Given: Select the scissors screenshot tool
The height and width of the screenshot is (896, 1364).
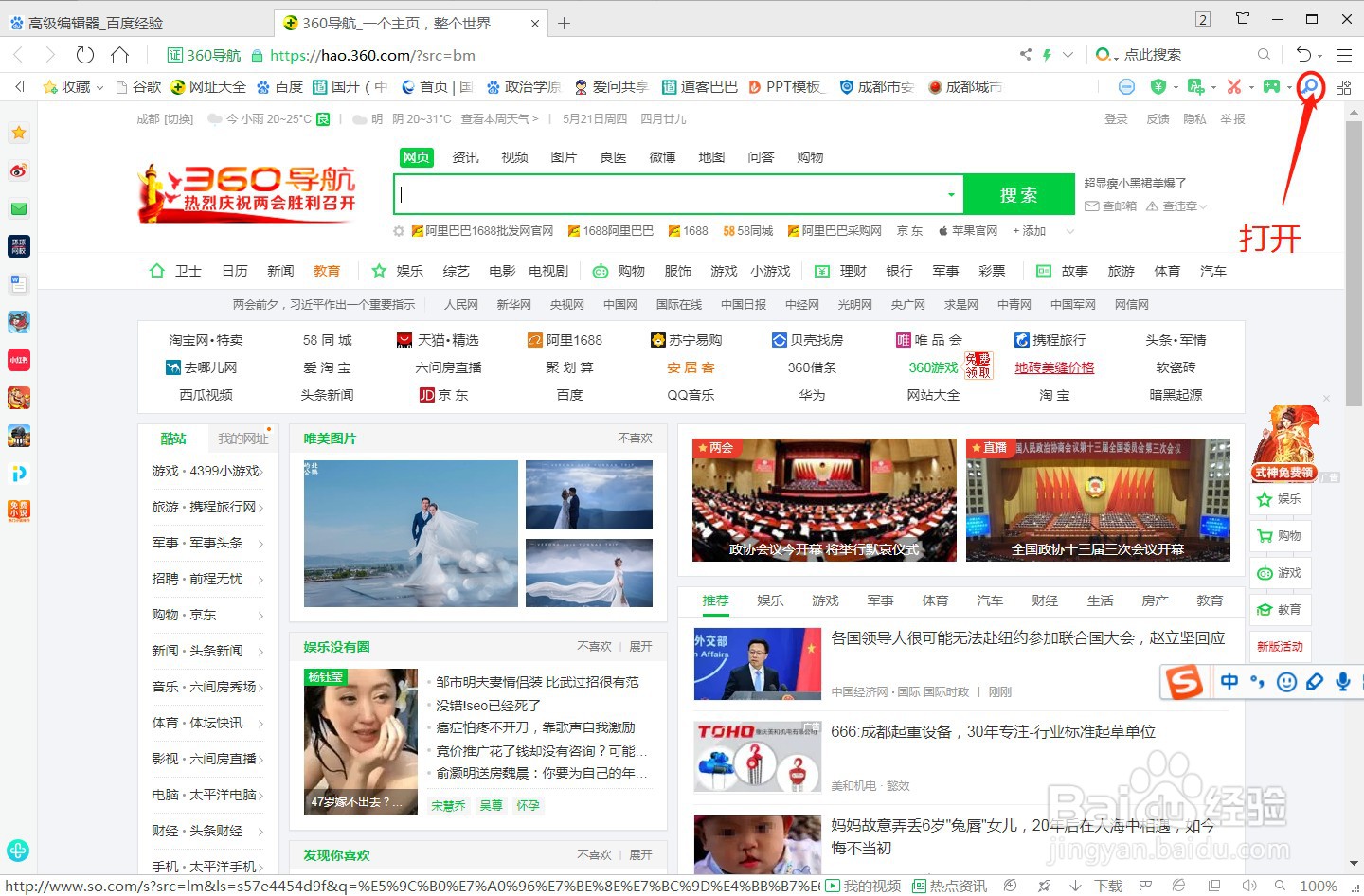Looking at the screenshot, I should click(x=1234, y=86).
